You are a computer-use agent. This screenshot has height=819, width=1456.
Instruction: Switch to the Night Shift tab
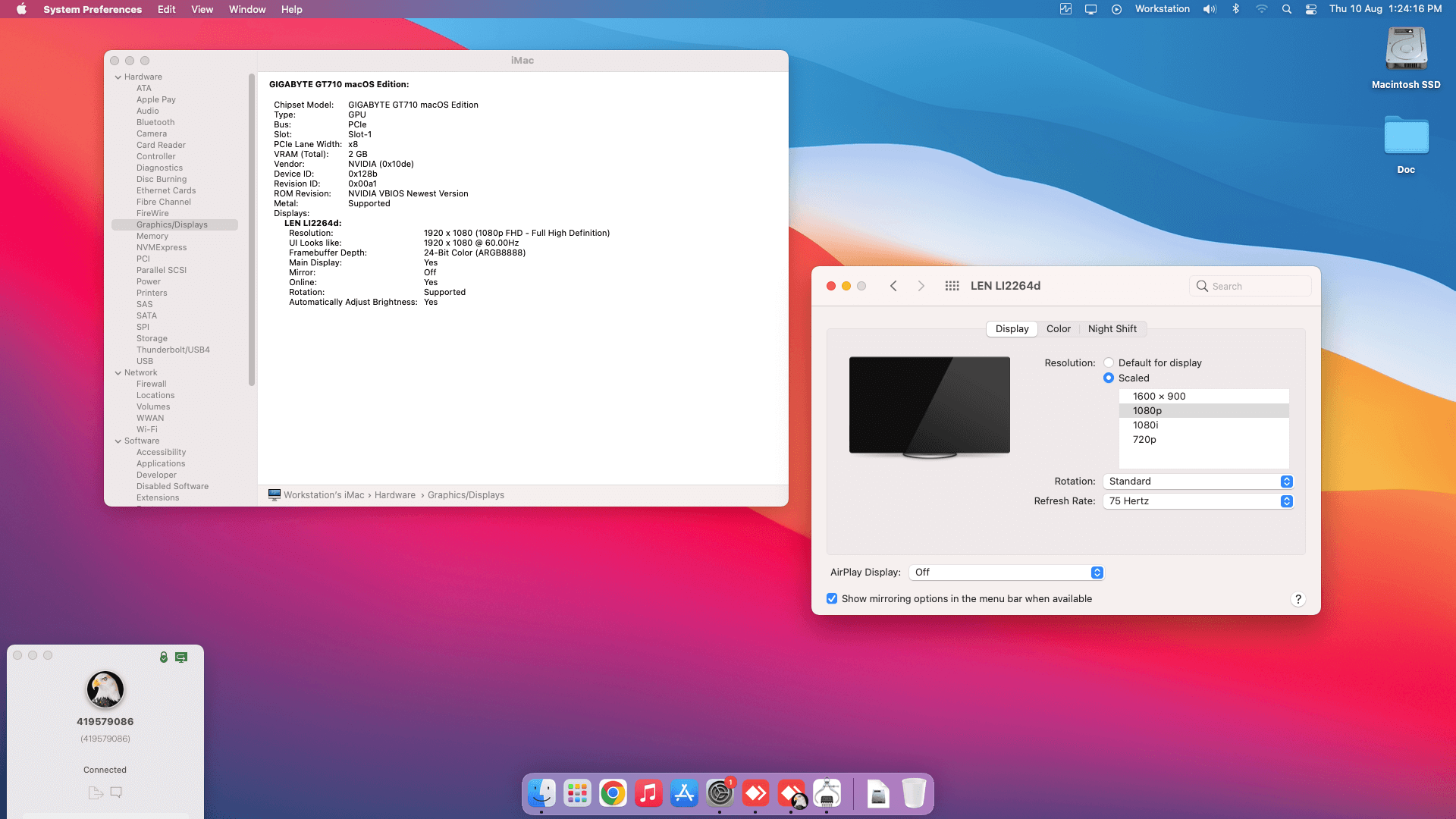1112,328
